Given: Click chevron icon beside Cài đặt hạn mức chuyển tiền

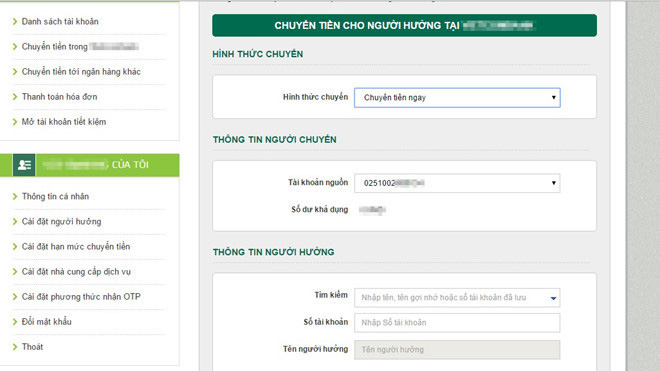Looking at the screenshot, I should pos(15,247).
